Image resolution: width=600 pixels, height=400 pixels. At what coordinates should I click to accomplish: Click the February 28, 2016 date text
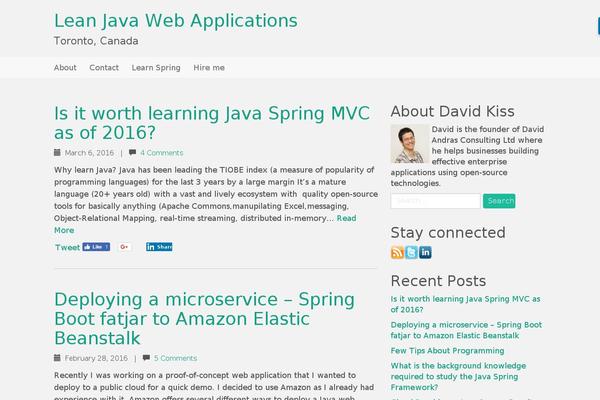pyautogui.click(x=96, y=358)
